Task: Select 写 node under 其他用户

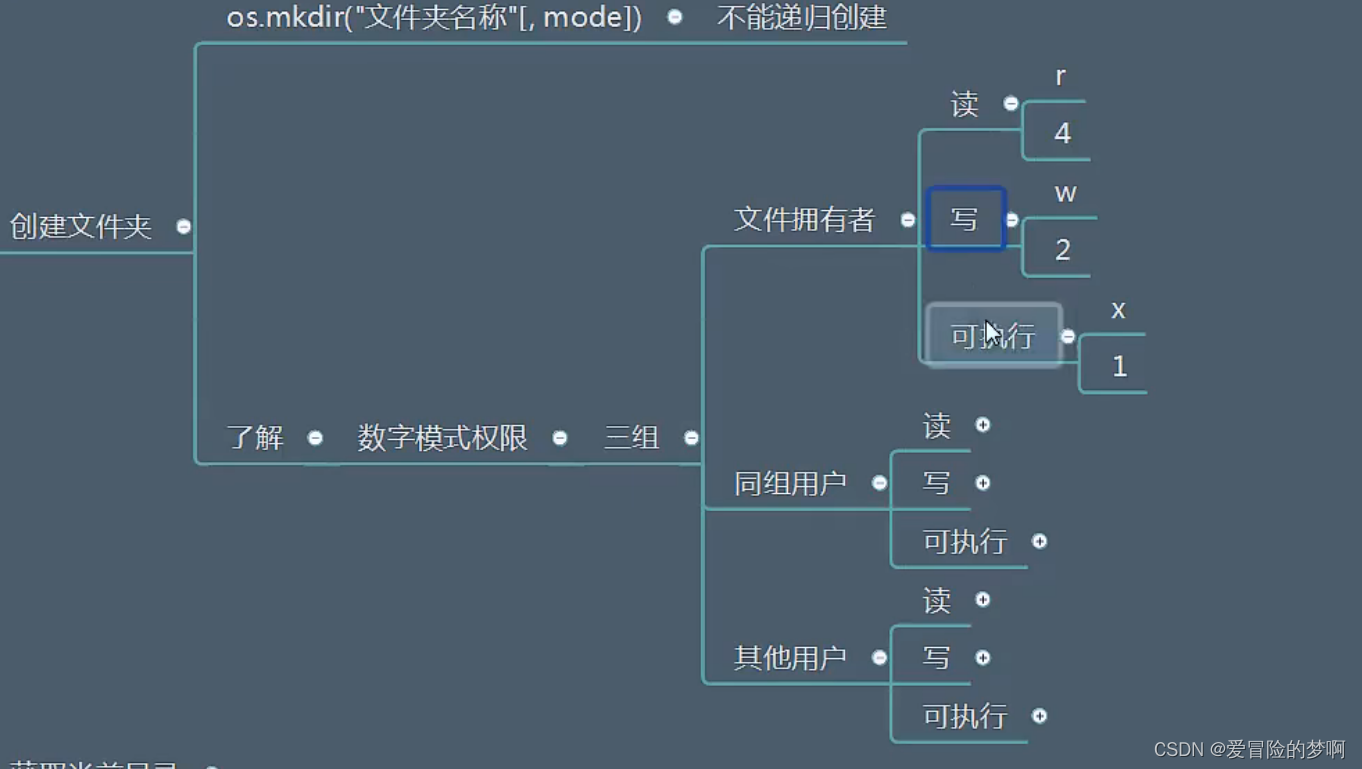Action: pyautogui.click(x=937, y=658)
